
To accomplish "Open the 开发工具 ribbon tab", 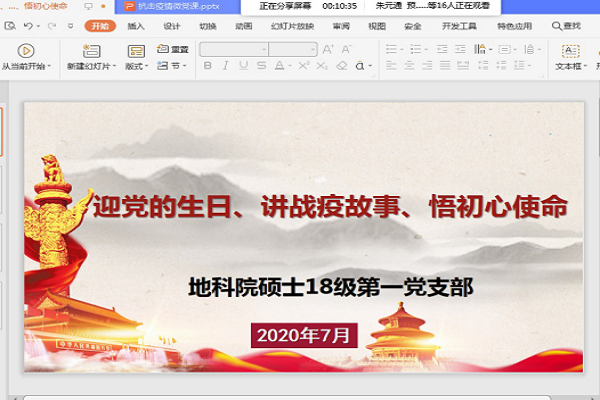I will (459, 26).
